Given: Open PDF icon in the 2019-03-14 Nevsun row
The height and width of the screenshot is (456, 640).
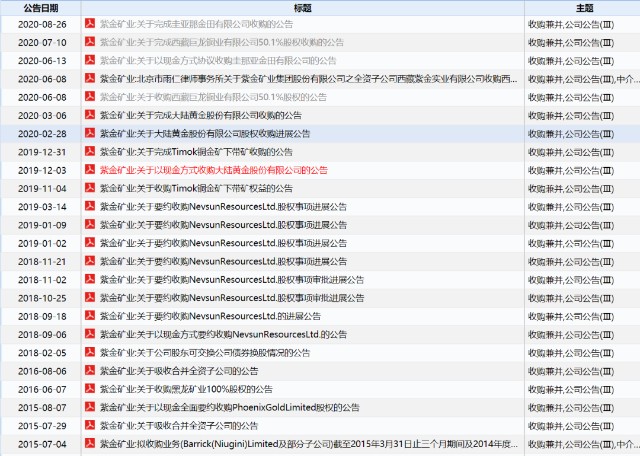Looking at the screenshot, I should coord(90,206).
